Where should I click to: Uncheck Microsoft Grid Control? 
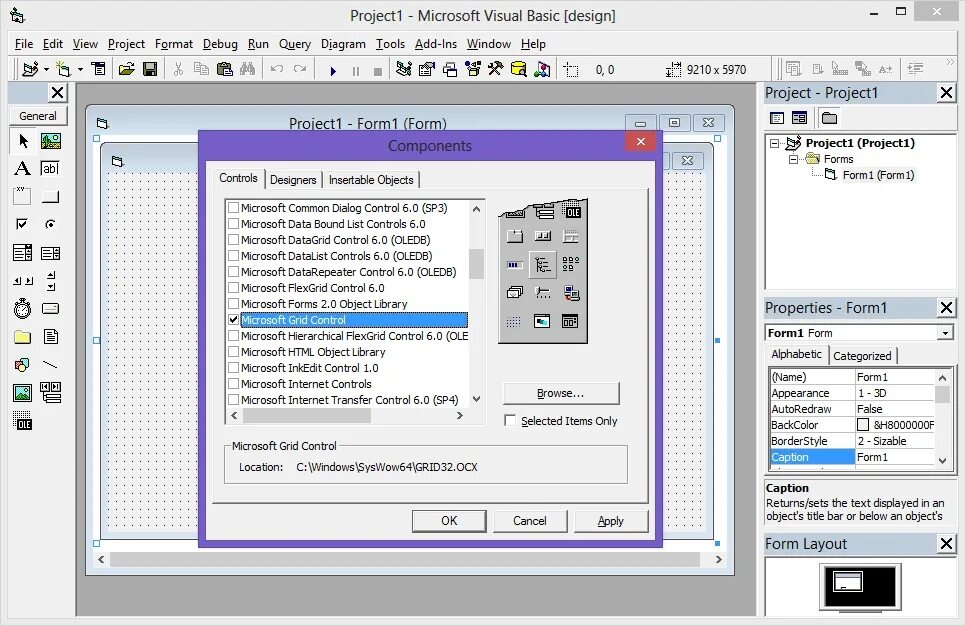point(233,320)
